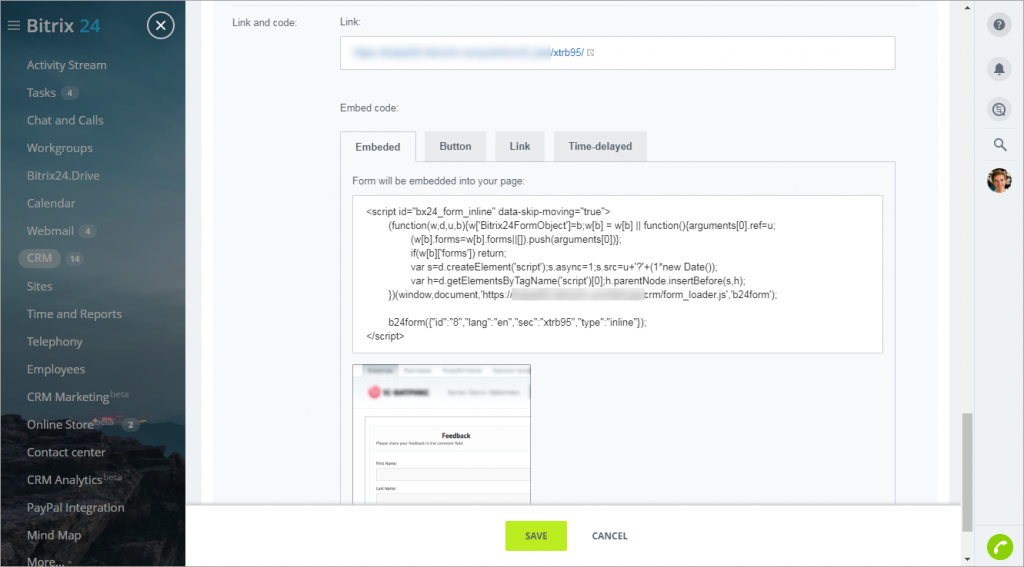The image size is (1024, 567).
Task: Select the CRM menu item
Action: click(x=39, y=258)
